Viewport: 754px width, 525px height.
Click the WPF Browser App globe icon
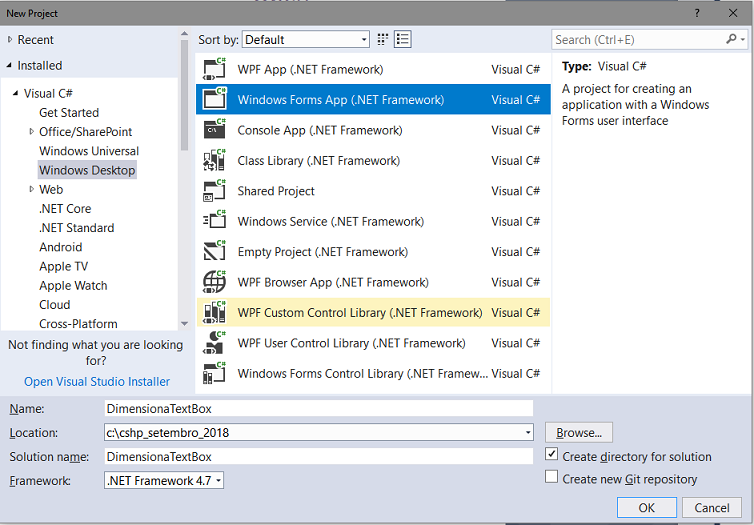pyautogui.click(x=214, y=282)
